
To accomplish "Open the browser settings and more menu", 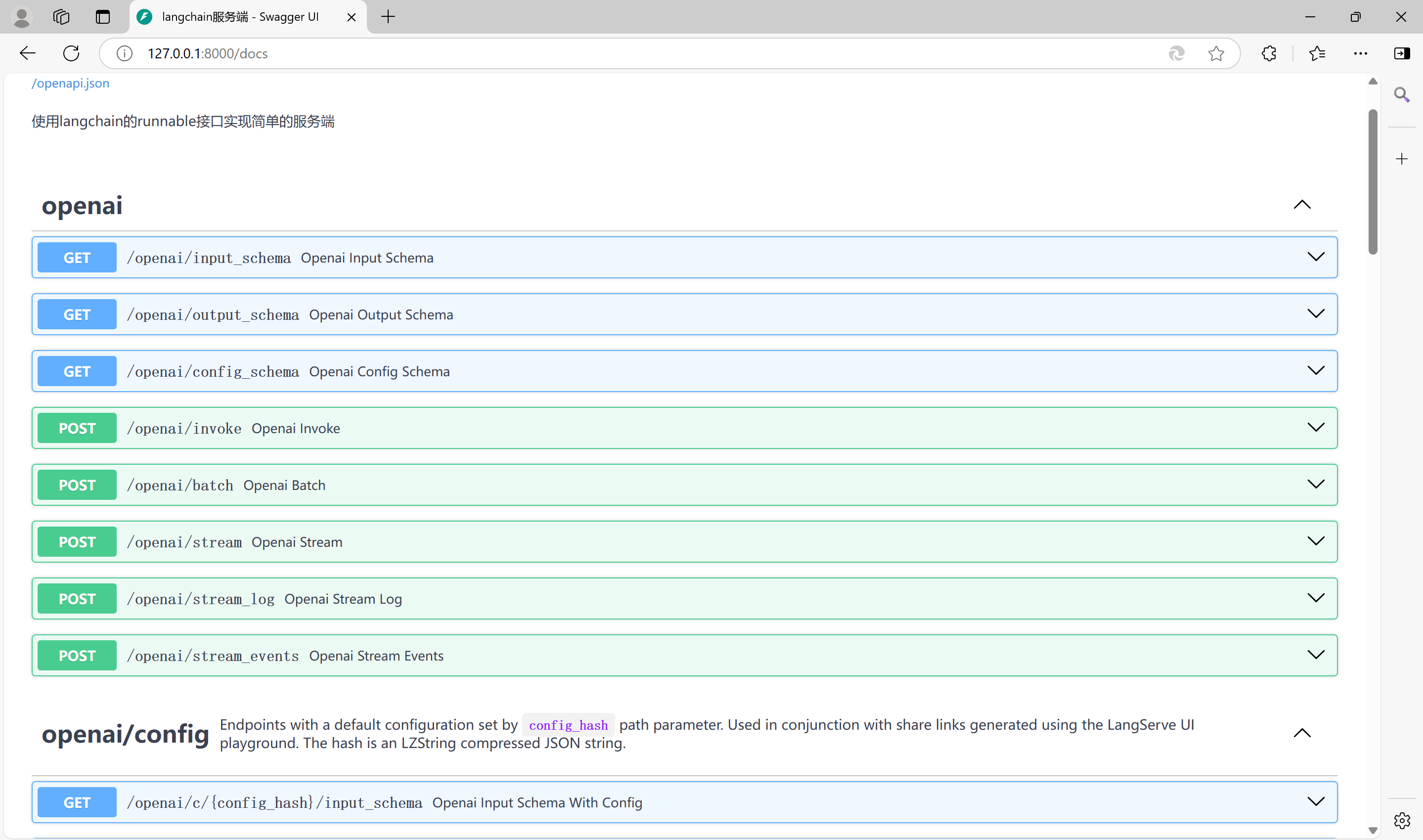I will click(1361, 53).
